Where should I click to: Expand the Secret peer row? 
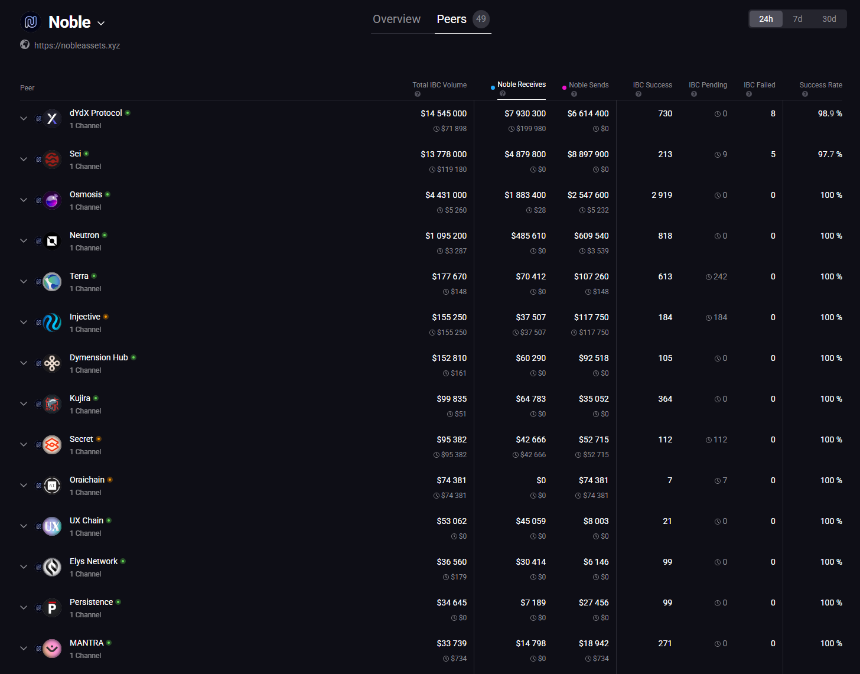(x=24, y=444)
